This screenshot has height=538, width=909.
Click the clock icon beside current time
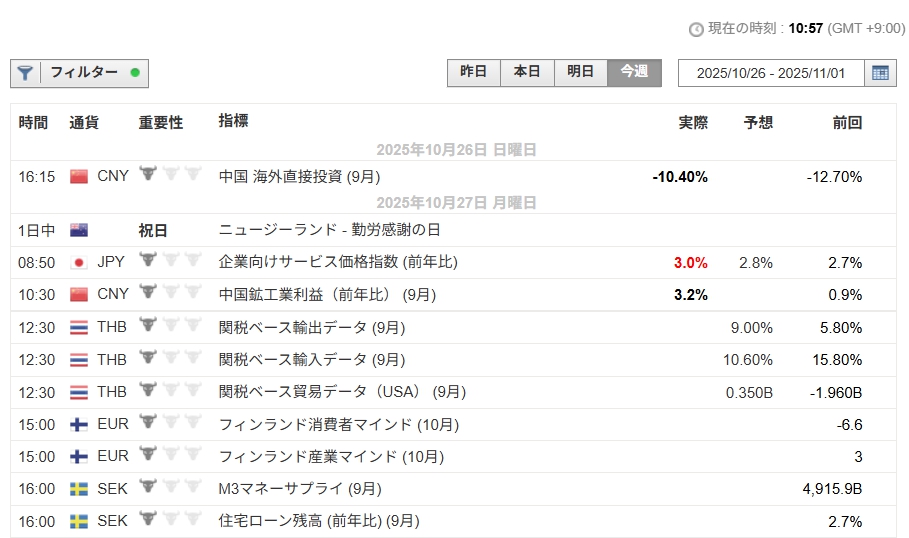696,29
